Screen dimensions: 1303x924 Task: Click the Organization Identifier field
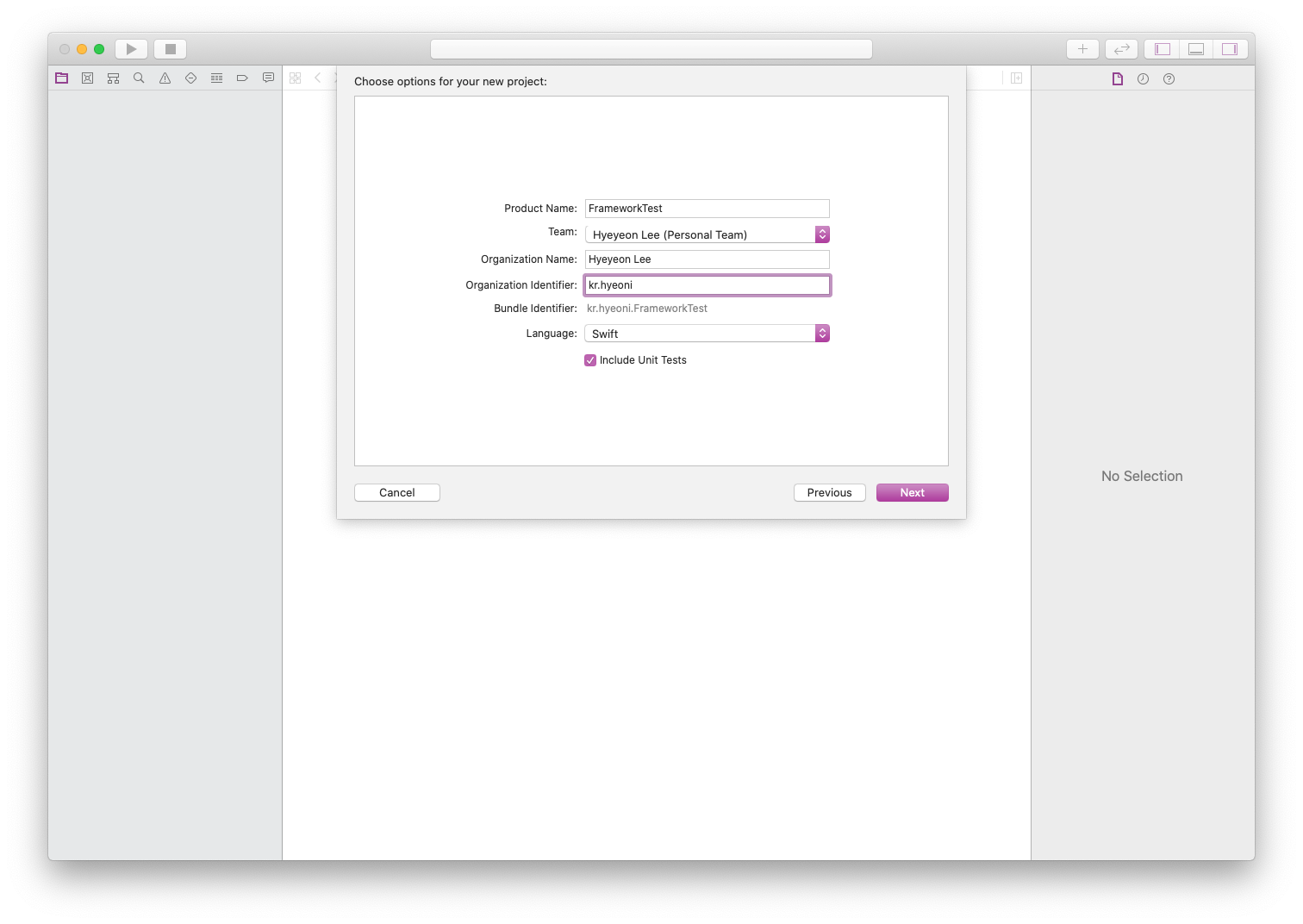click(708, 285)
